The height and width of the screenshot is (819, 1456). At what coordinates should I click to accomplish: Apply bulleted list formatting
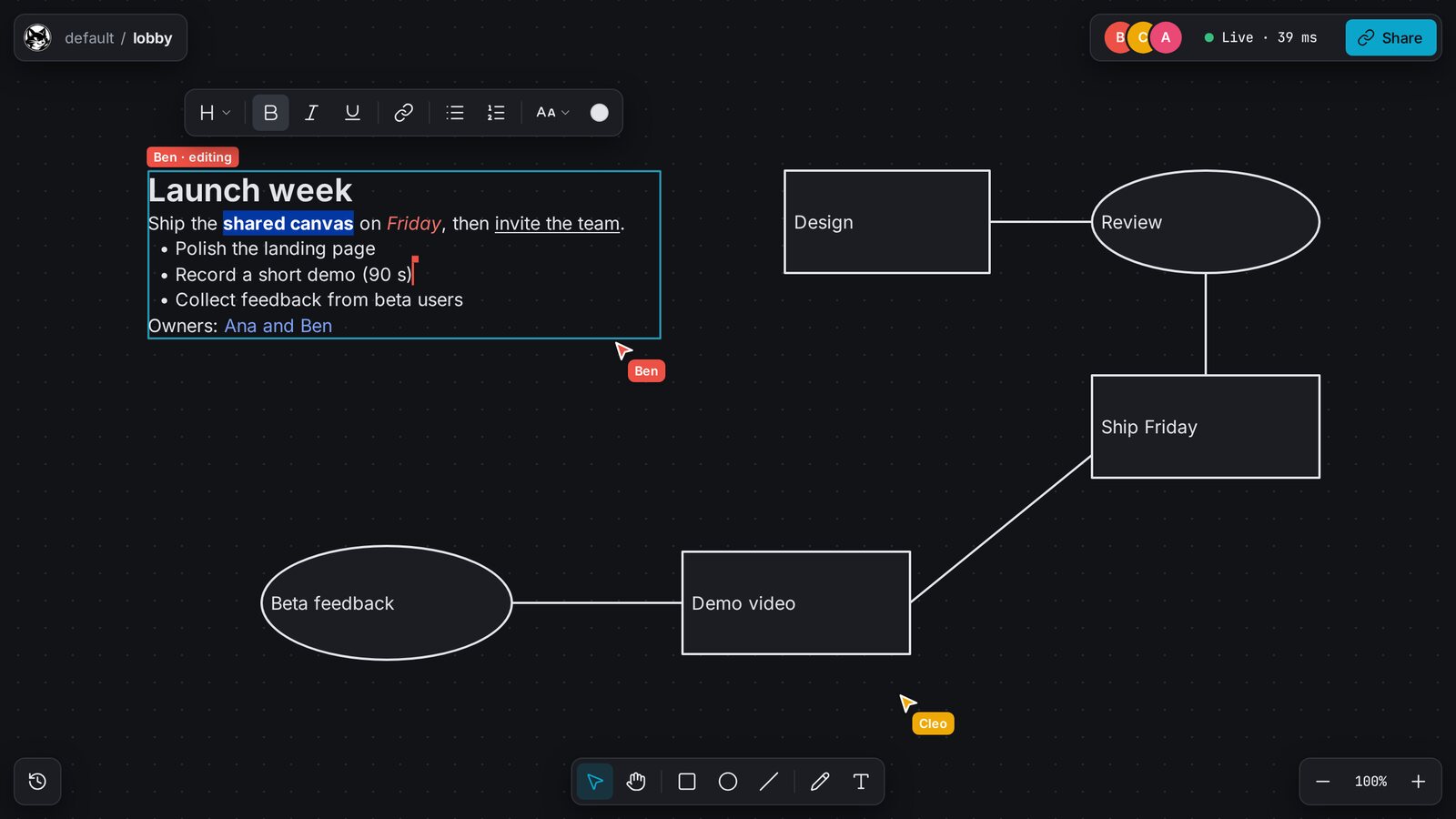pyautogui.click(x=455, y=113)
